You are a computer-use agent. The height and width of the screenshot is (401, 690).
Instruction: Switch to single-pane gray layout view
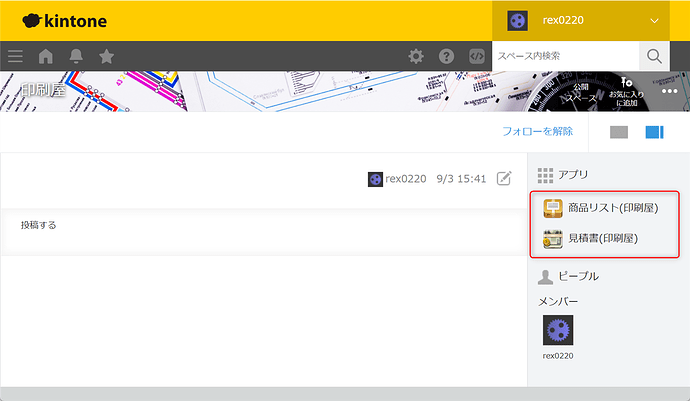click(619, 132)
